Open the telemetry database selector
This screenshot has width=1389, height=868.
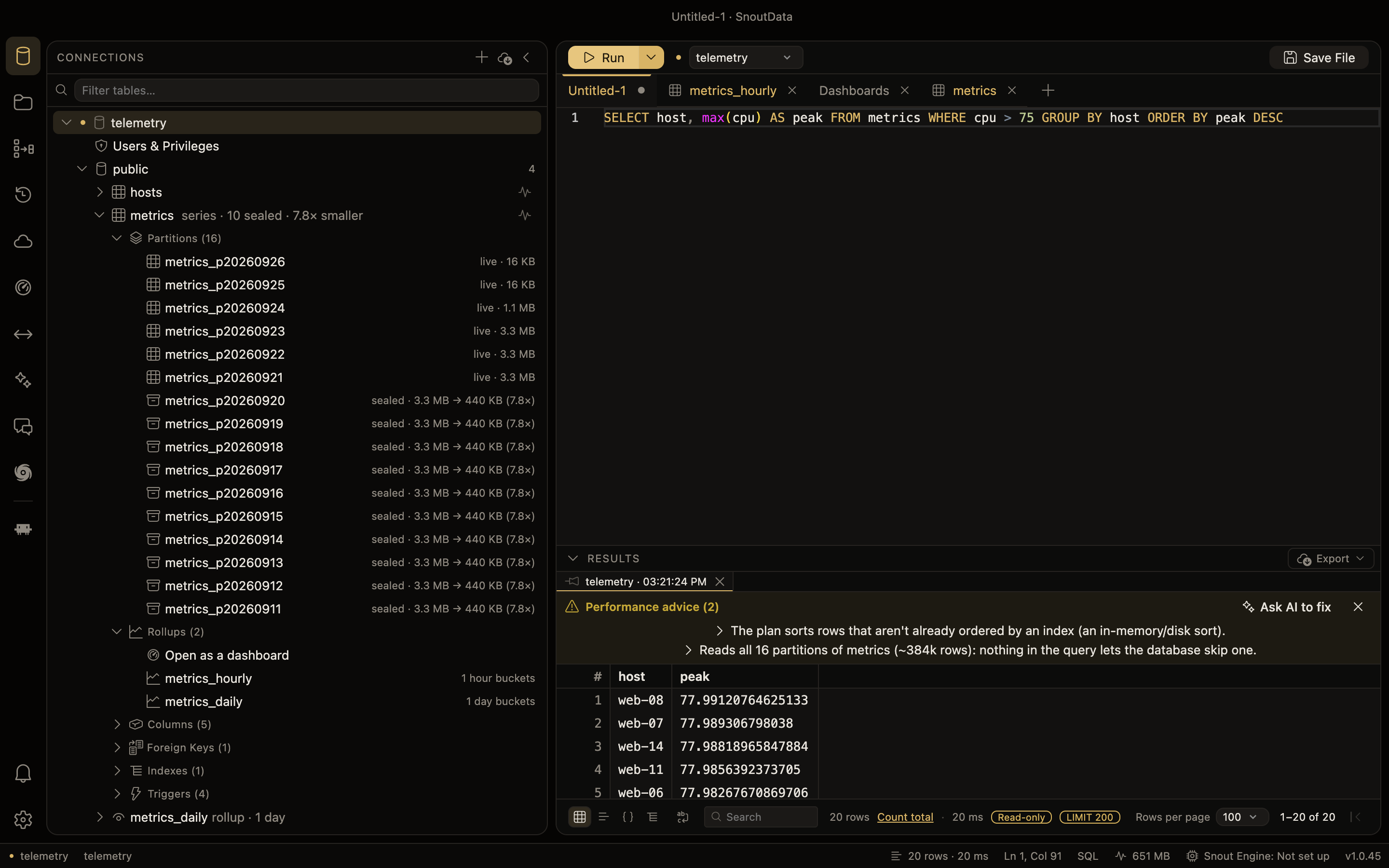click(746, 57)
